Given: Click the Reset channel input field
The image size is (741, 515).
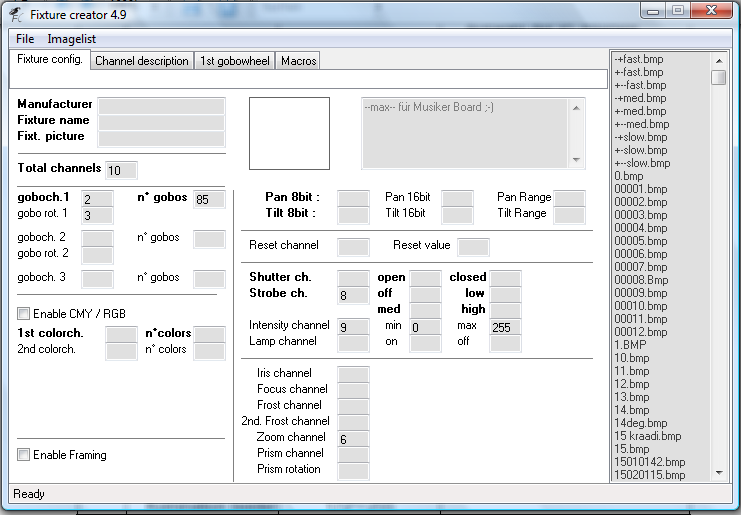Looking at the screenshot, I should point(353,247).
